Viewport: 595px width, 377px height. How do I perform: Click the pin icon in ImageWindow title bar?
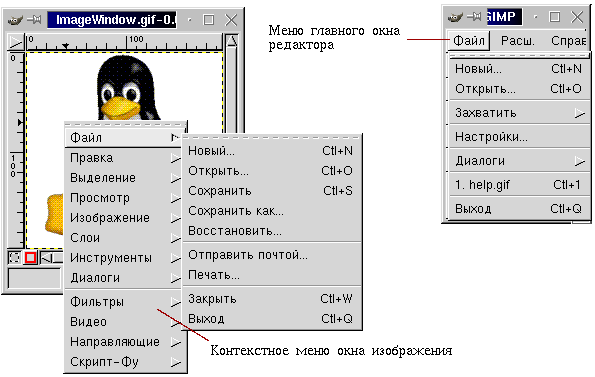coord(34,19)
